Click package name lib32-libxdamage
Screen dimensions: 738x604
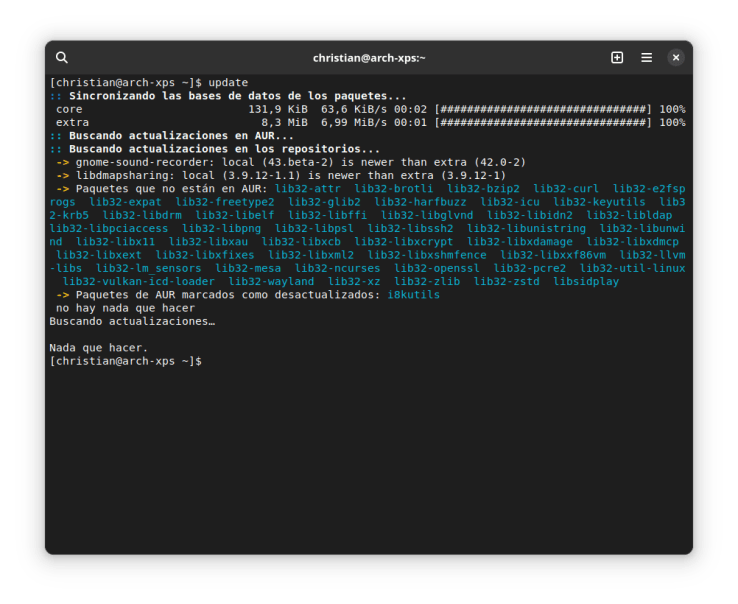[x=520, y=242]
